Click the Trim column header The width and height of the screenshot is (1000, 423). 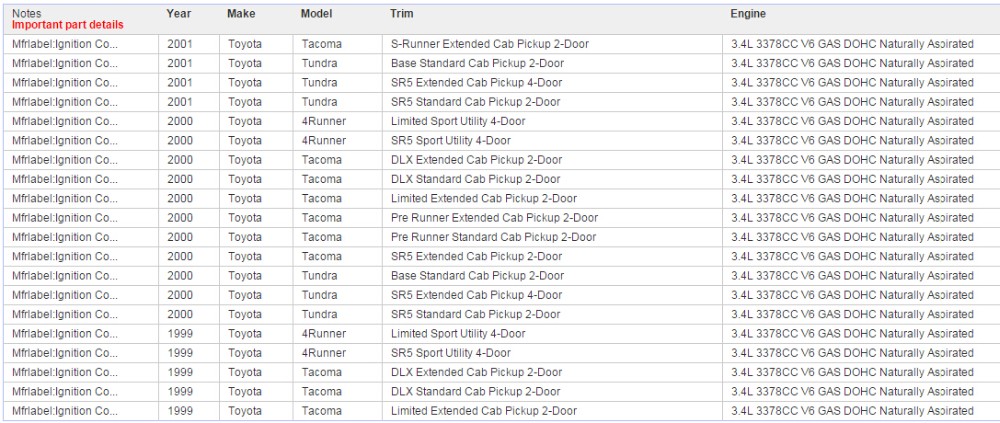coord(401,14)
